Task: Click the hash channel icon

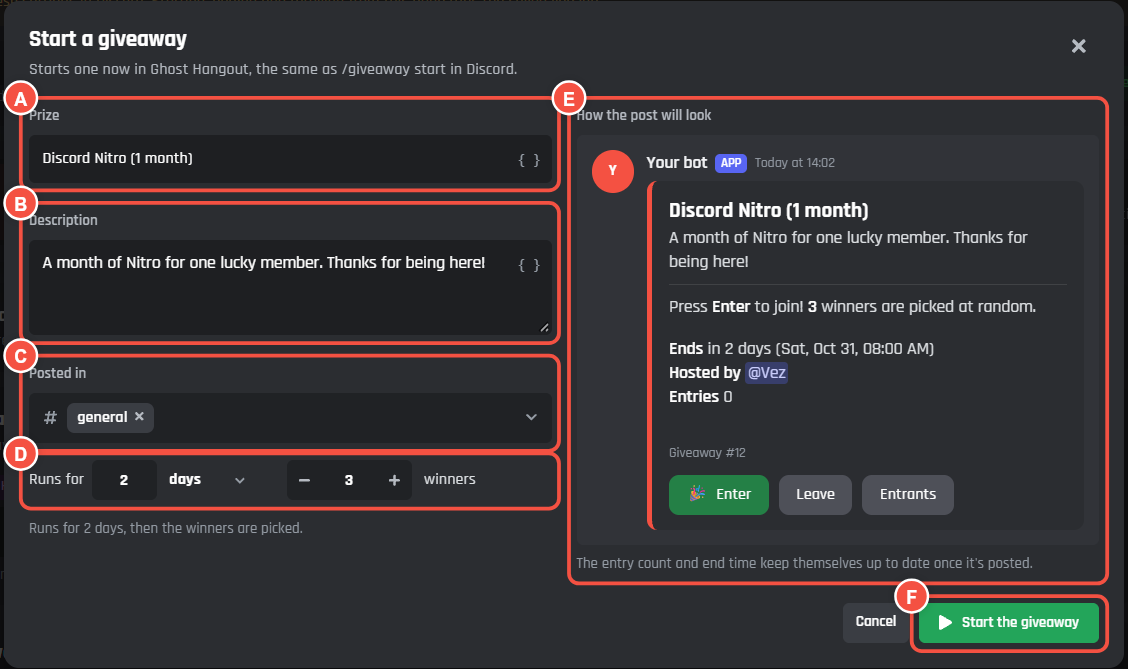Action: point(50,417)
